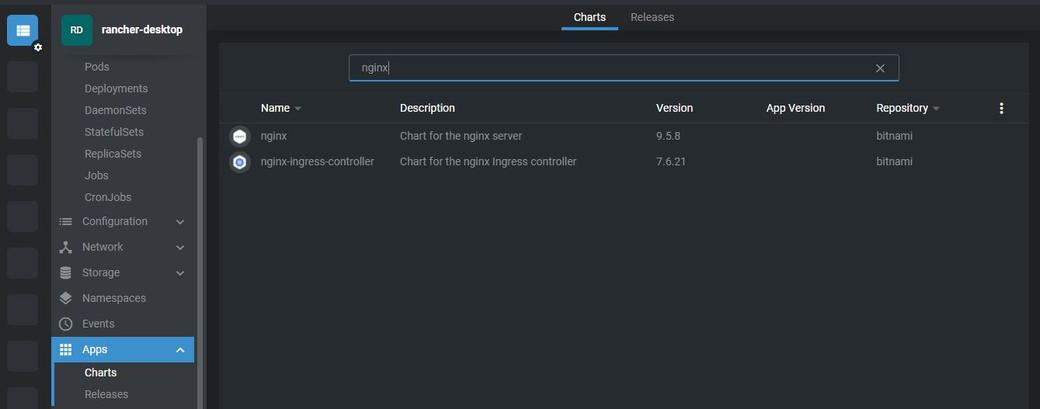Viewport: 1040px width, 409px height.
Task: Switch to the Releases tab
Action: coord(652,17)
